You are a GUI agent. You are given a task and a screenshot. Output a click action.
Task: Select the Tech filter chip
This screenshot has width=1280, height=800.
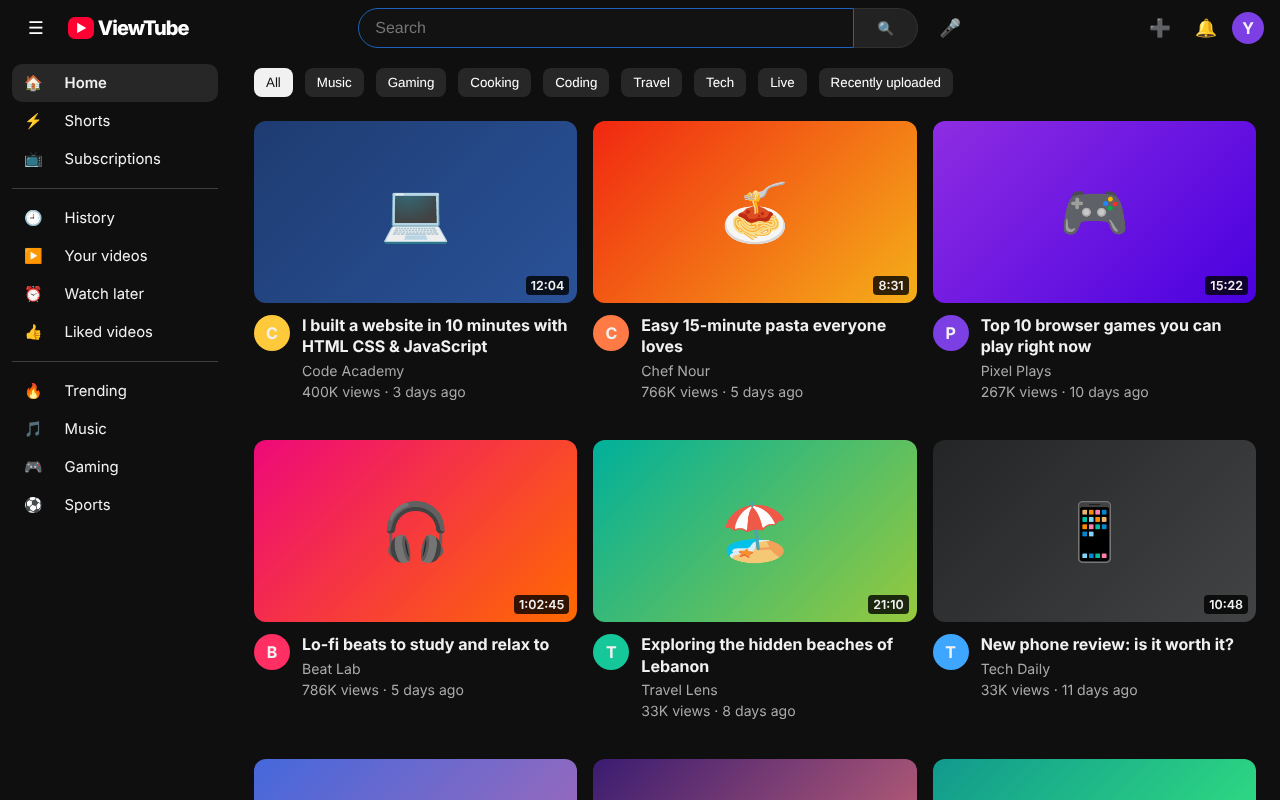[x=720, y=83]
